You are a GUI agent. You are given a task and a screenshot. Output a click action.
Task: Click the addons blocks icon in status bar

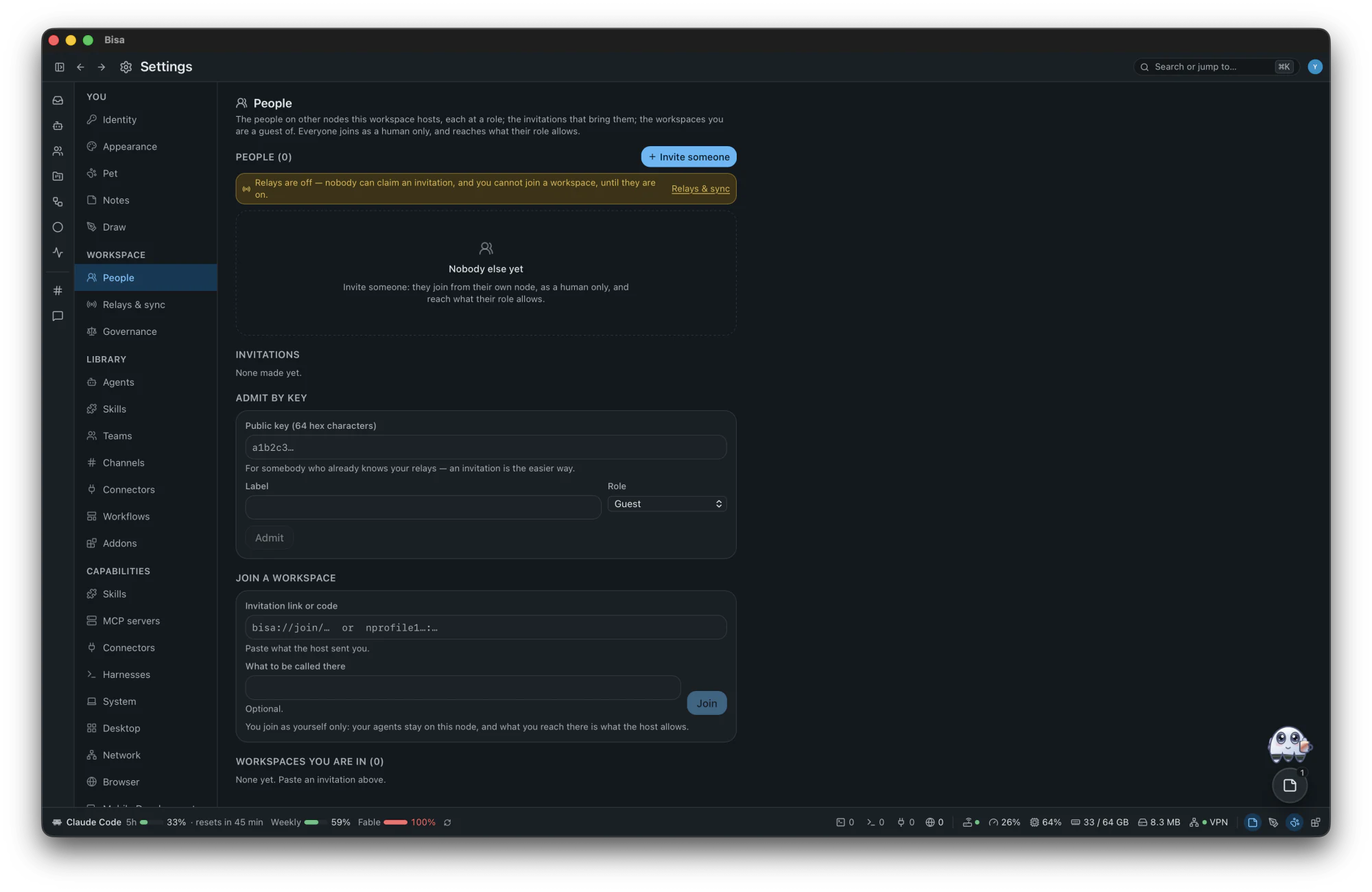click(1316, 822)
